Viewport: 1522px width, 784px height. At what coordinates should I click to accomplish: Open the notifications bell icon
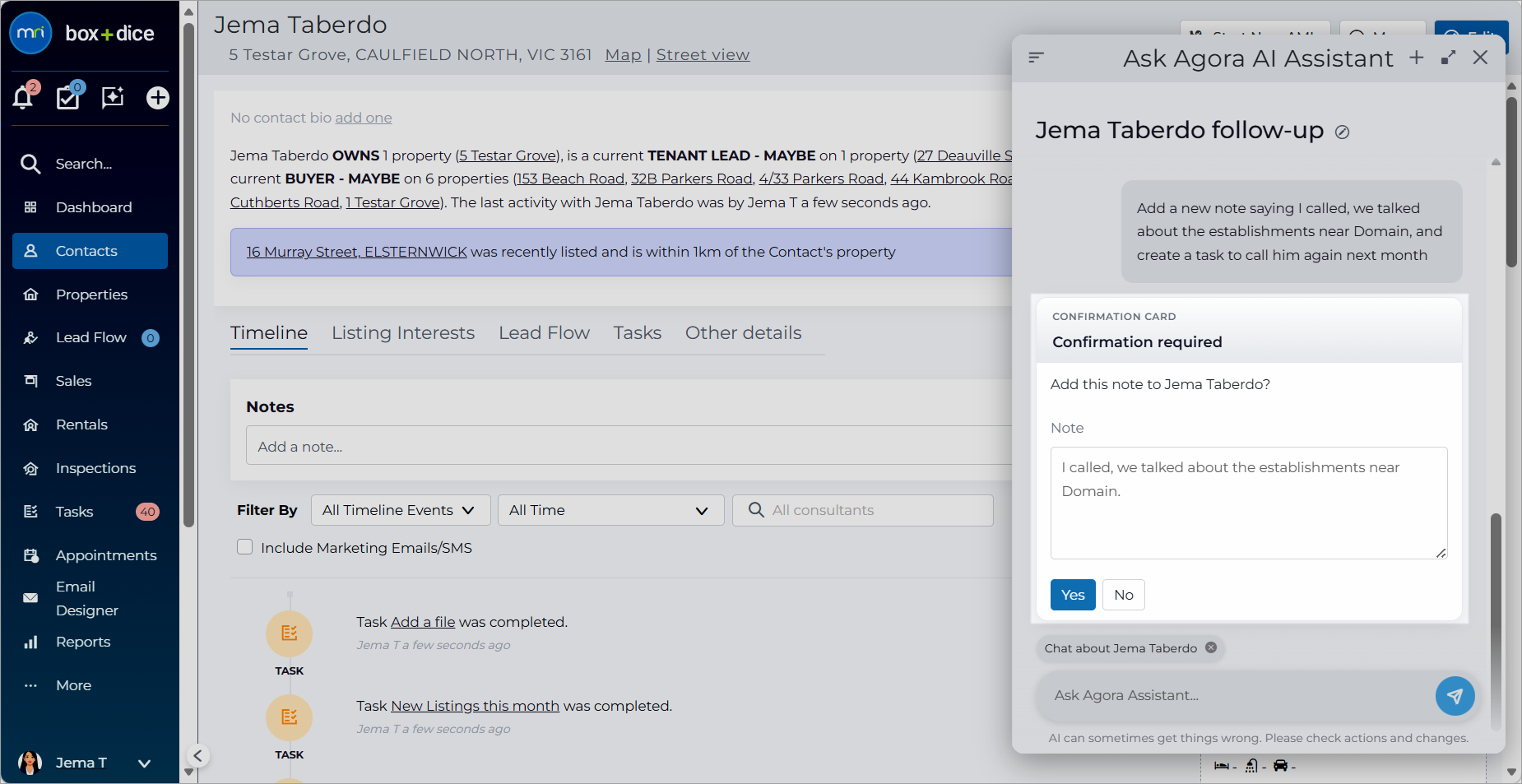tap(23, 98)
